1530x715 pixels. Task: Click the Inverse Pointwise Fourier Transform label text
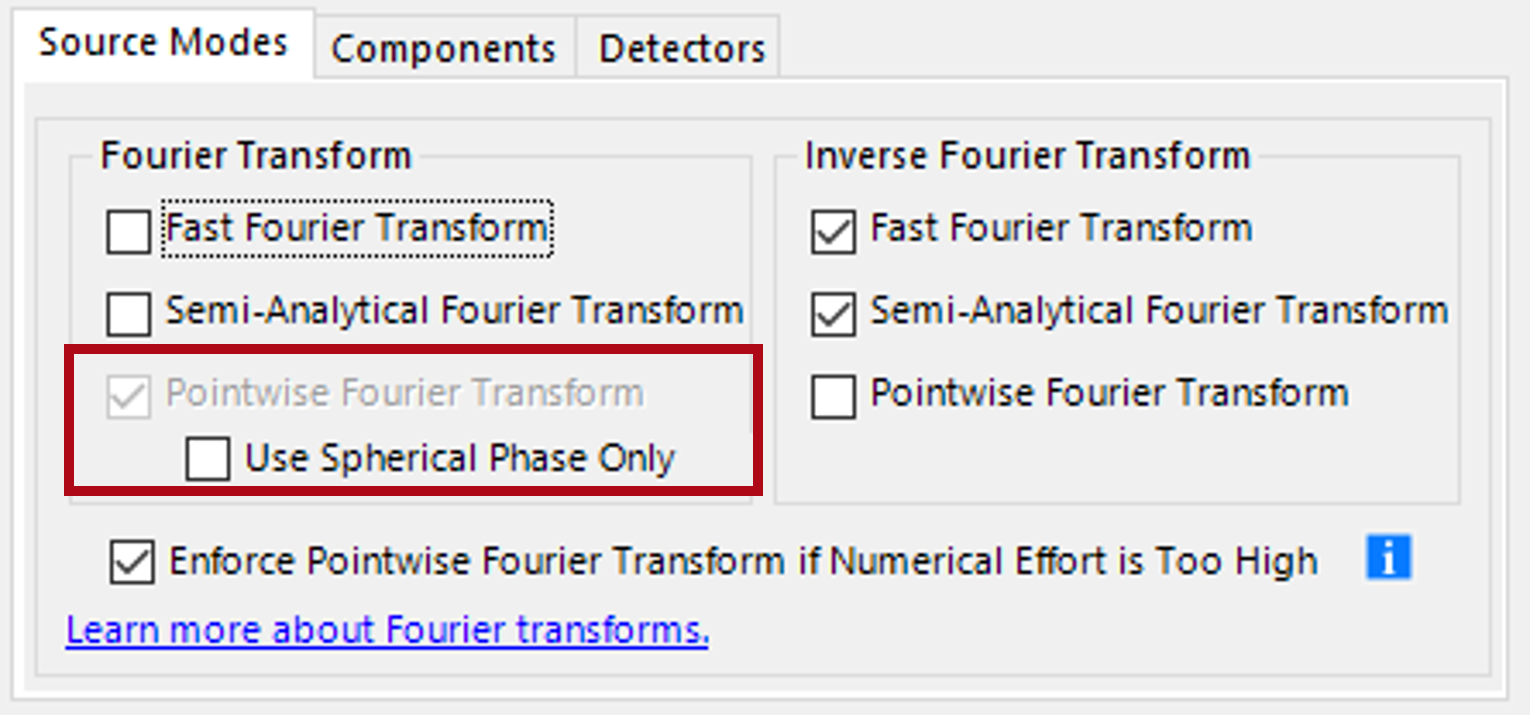pyautogui.click(x=1110, y=392)
